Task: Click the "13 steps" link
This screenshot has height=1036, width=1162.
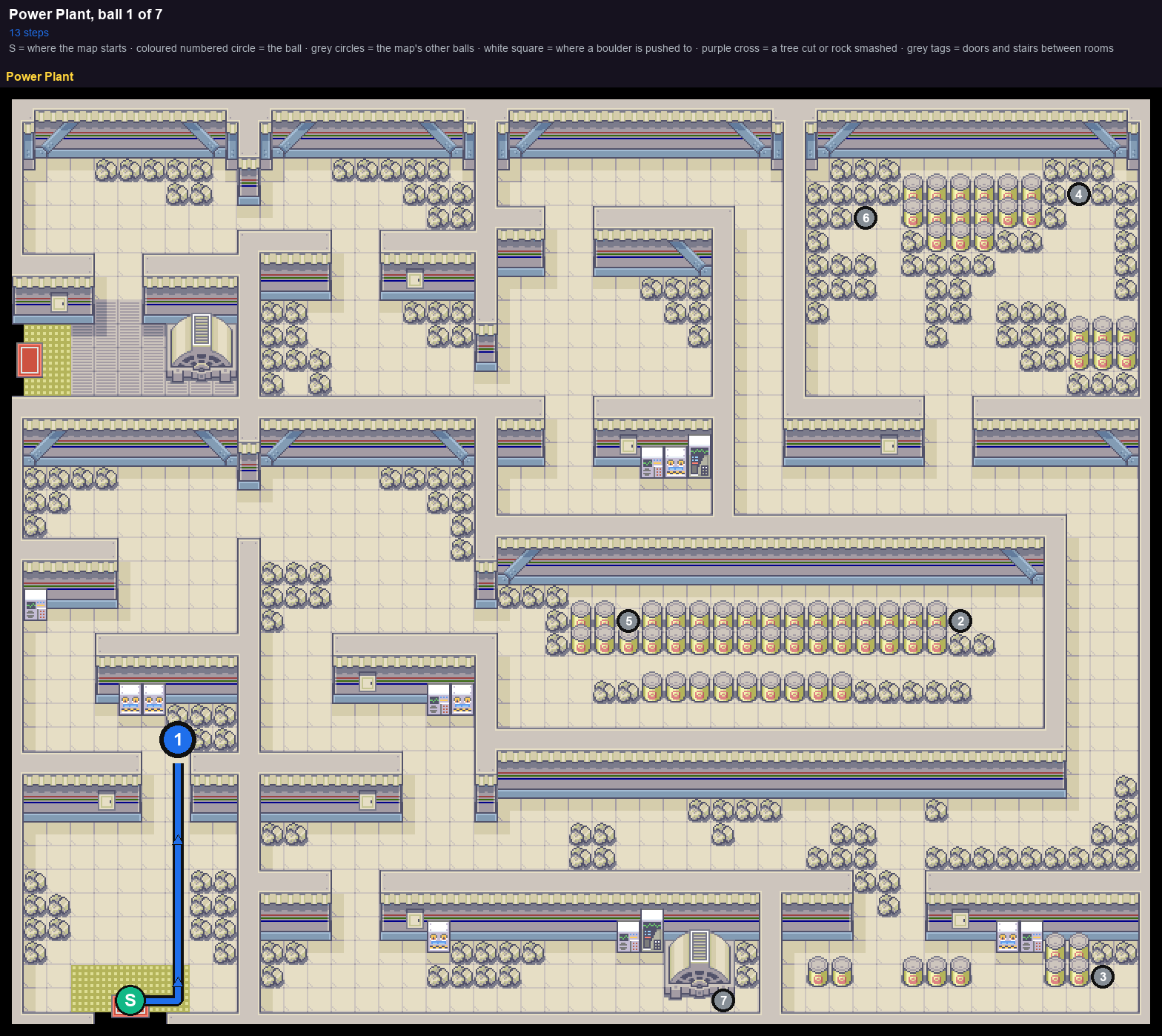Action: point(29,33)
